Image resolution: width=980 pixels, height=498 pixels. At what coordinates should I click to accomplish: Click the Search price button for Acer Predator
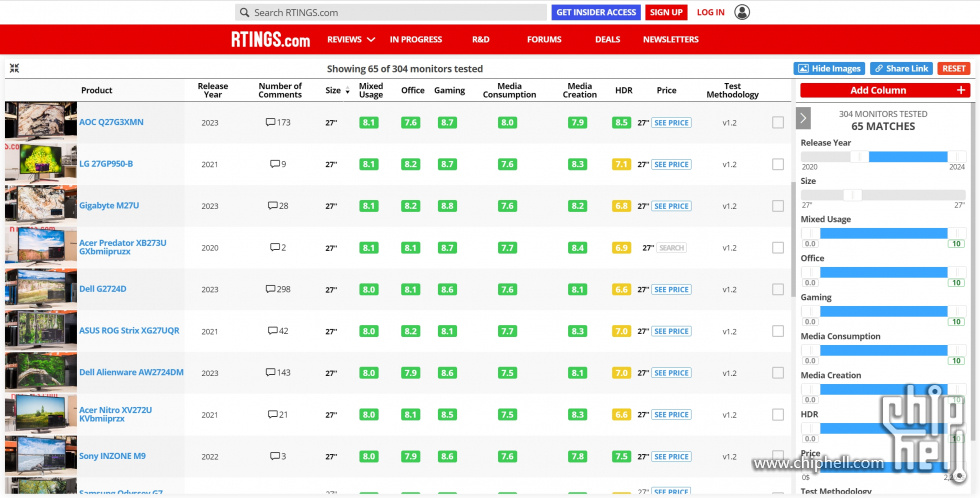(672, 247)
